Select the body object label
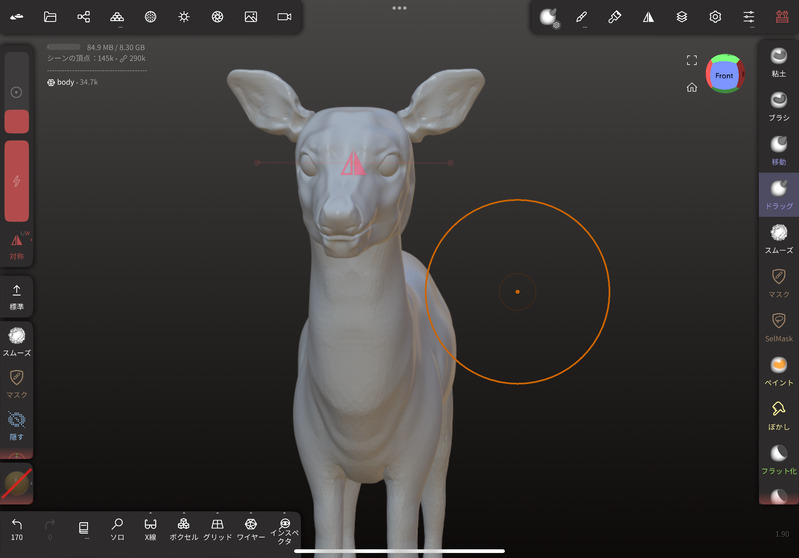Viewport: 799px width, 558px height. coord(72,82)
